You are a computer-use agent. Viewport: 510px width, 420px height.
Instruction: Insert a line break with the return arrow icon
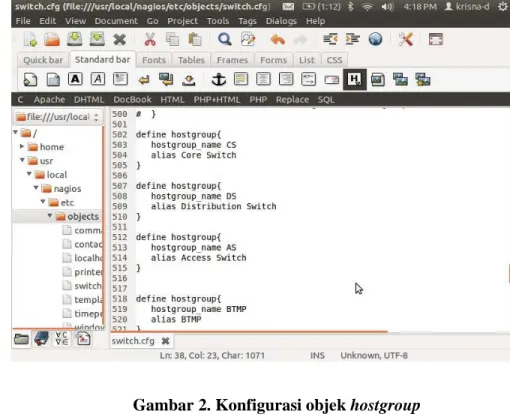(x=144, y=80)
